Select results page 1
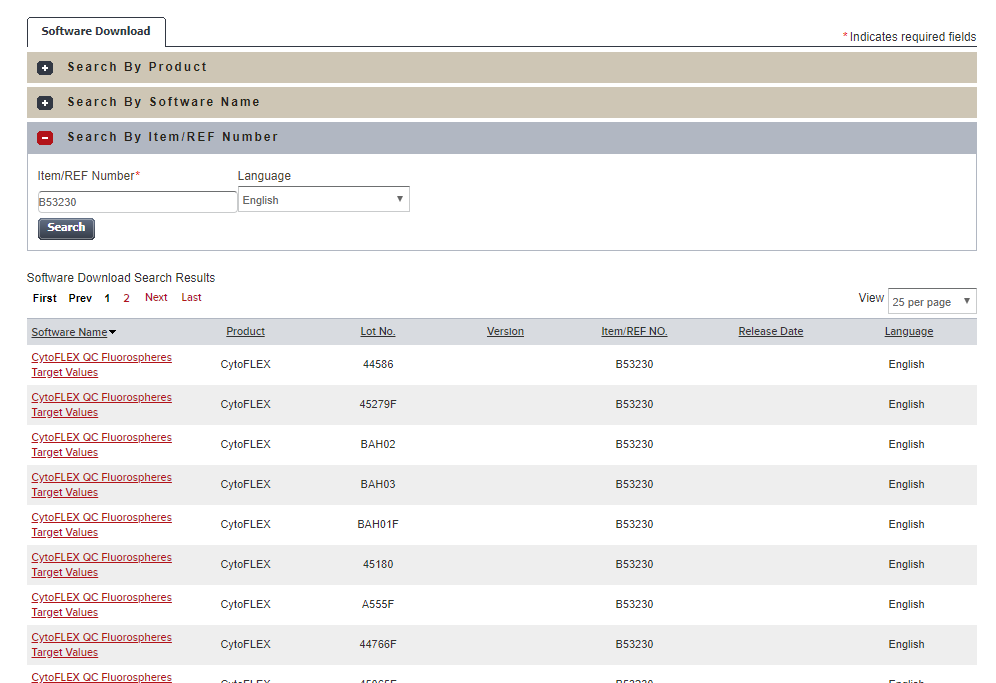This screenshot has height=683, width=996. (107, 298)
